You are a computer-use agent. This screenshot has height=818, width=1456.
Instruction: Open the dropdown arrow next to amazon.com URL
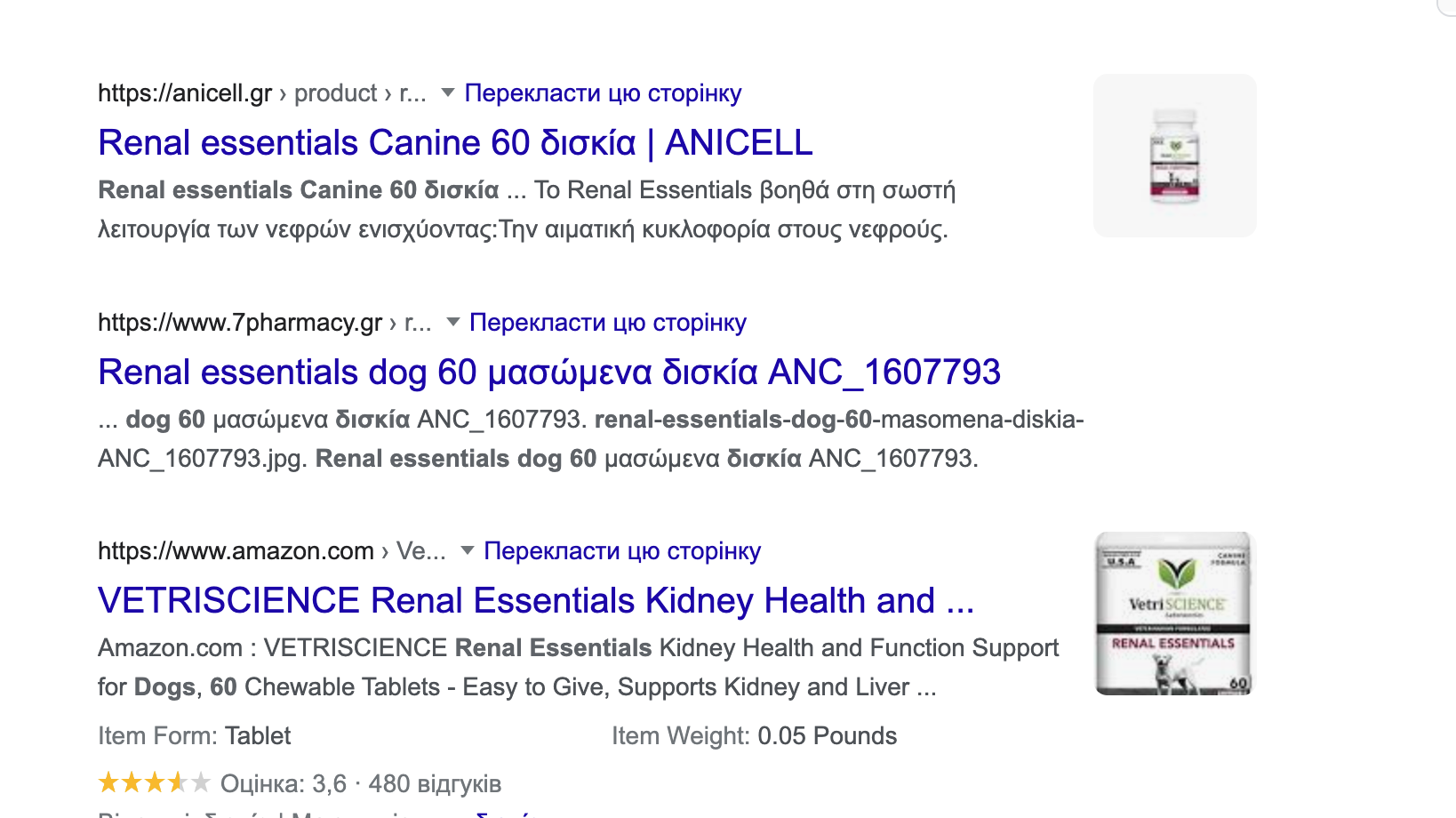[468, 550]
